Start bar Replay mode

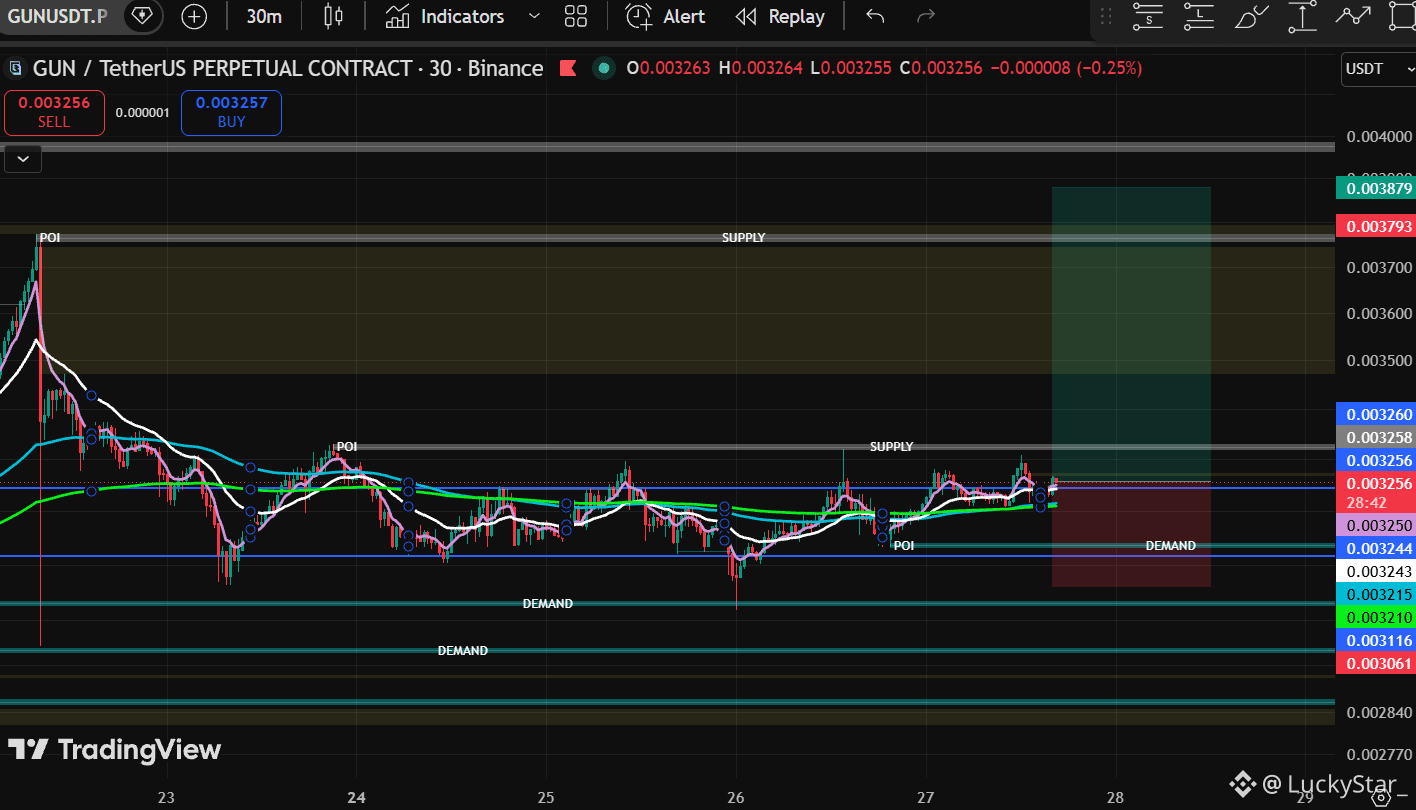(x=780, y=16)
